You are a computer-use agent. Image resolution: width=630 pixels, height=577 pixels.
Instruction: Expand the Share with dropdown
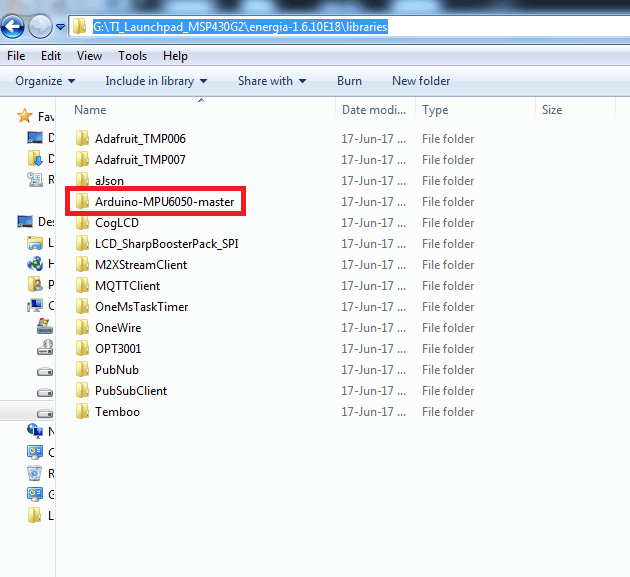(272, 81)
